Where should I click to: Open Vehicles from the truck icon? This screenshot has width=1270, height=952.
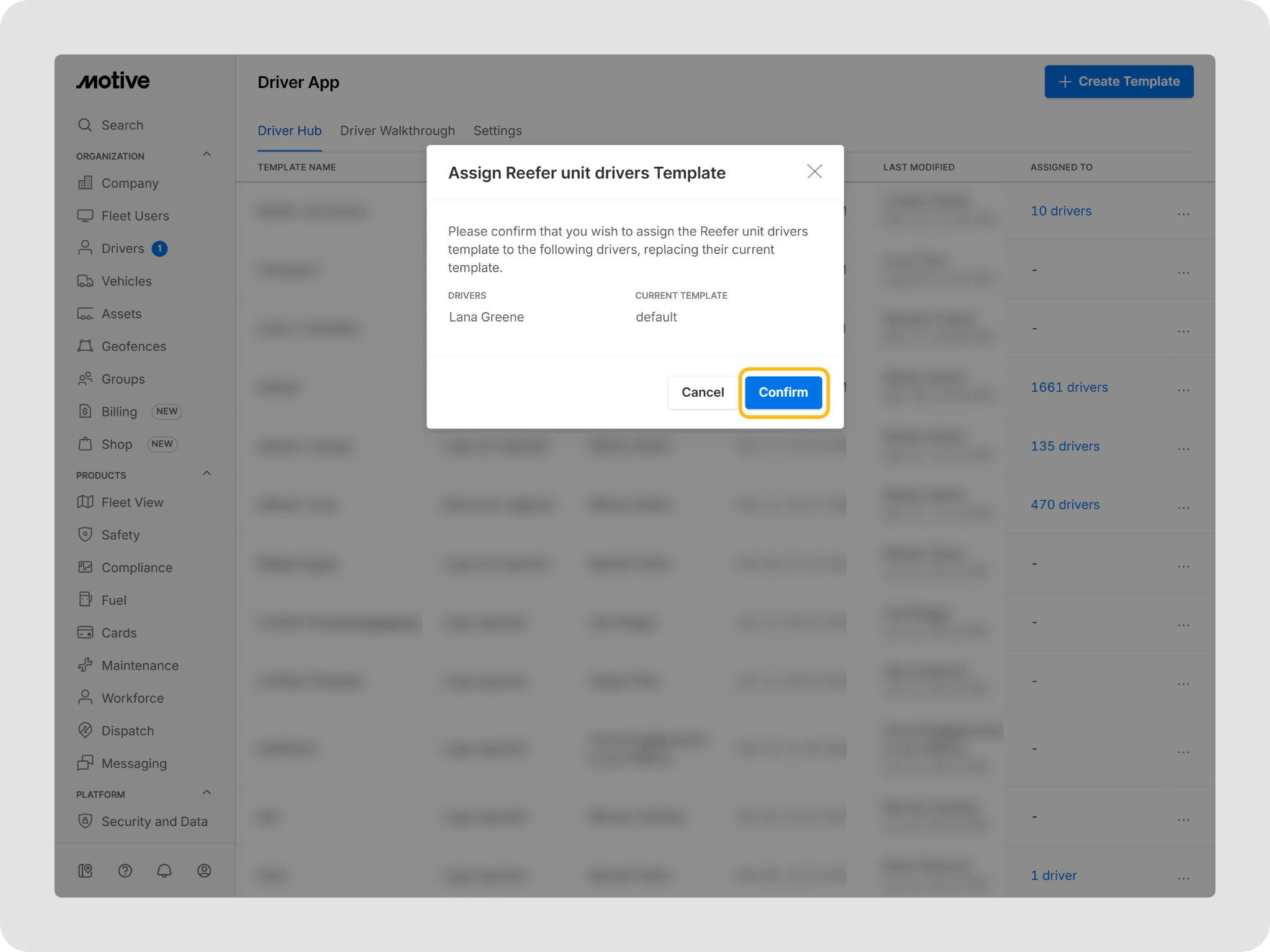click(85, 281)
